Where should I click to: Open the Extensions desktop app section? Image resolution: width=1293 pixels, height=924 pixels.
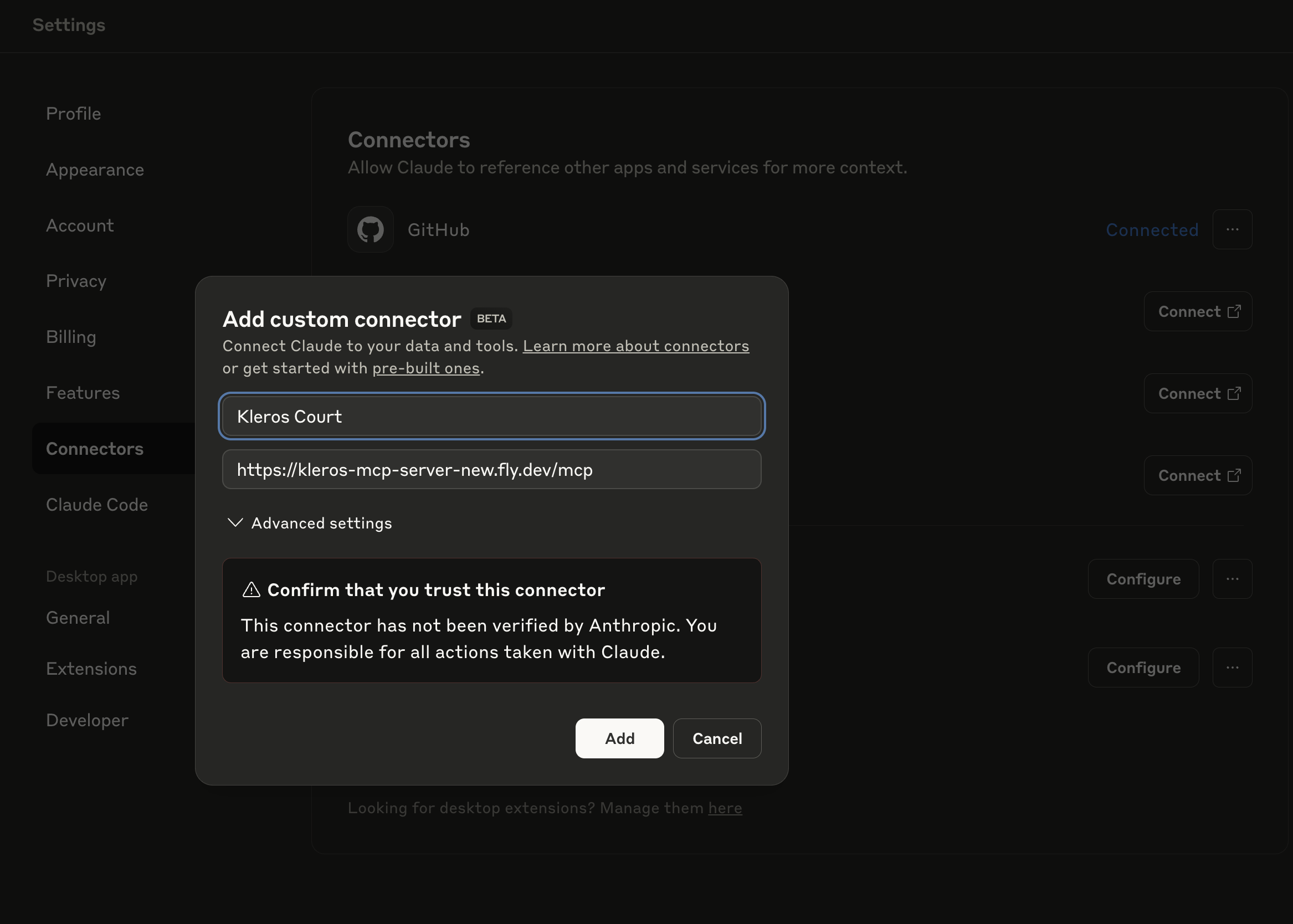(x=91, y=669)
